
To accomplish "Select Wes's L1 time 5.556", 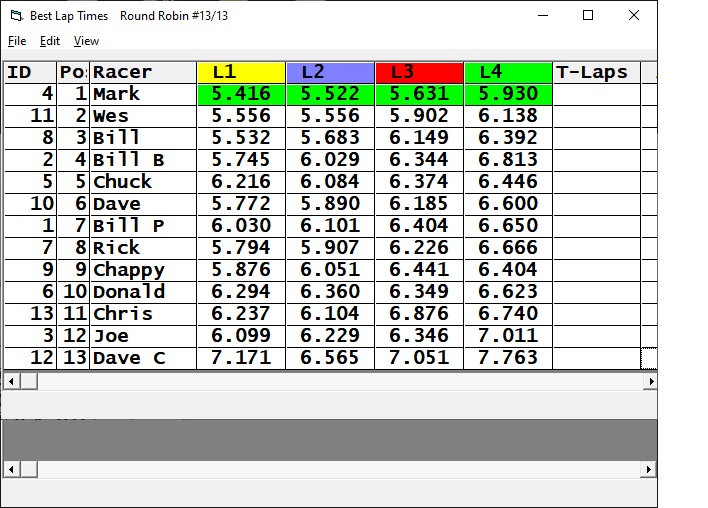I will [x=241, y=116].
